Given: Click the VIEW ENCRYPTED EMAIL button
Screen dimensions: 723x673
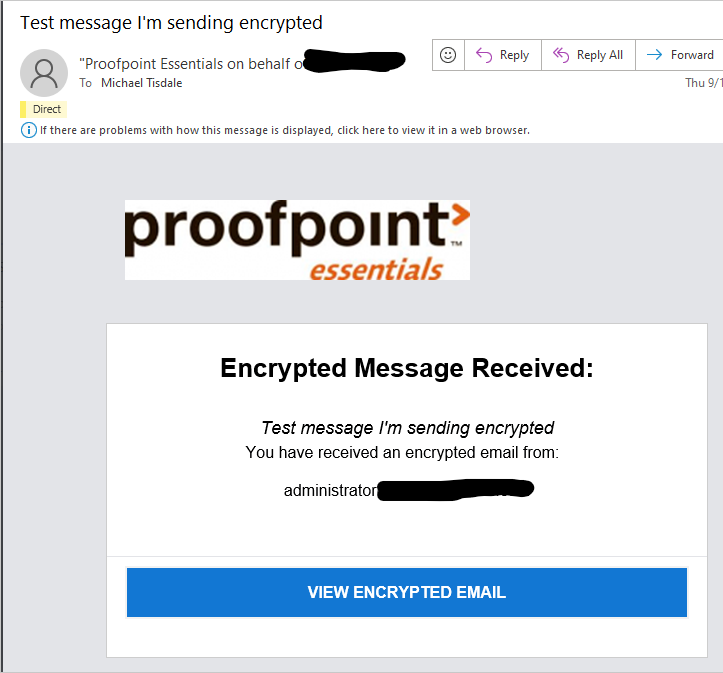Looking at the screenshot, I should (x=406, y=592).
